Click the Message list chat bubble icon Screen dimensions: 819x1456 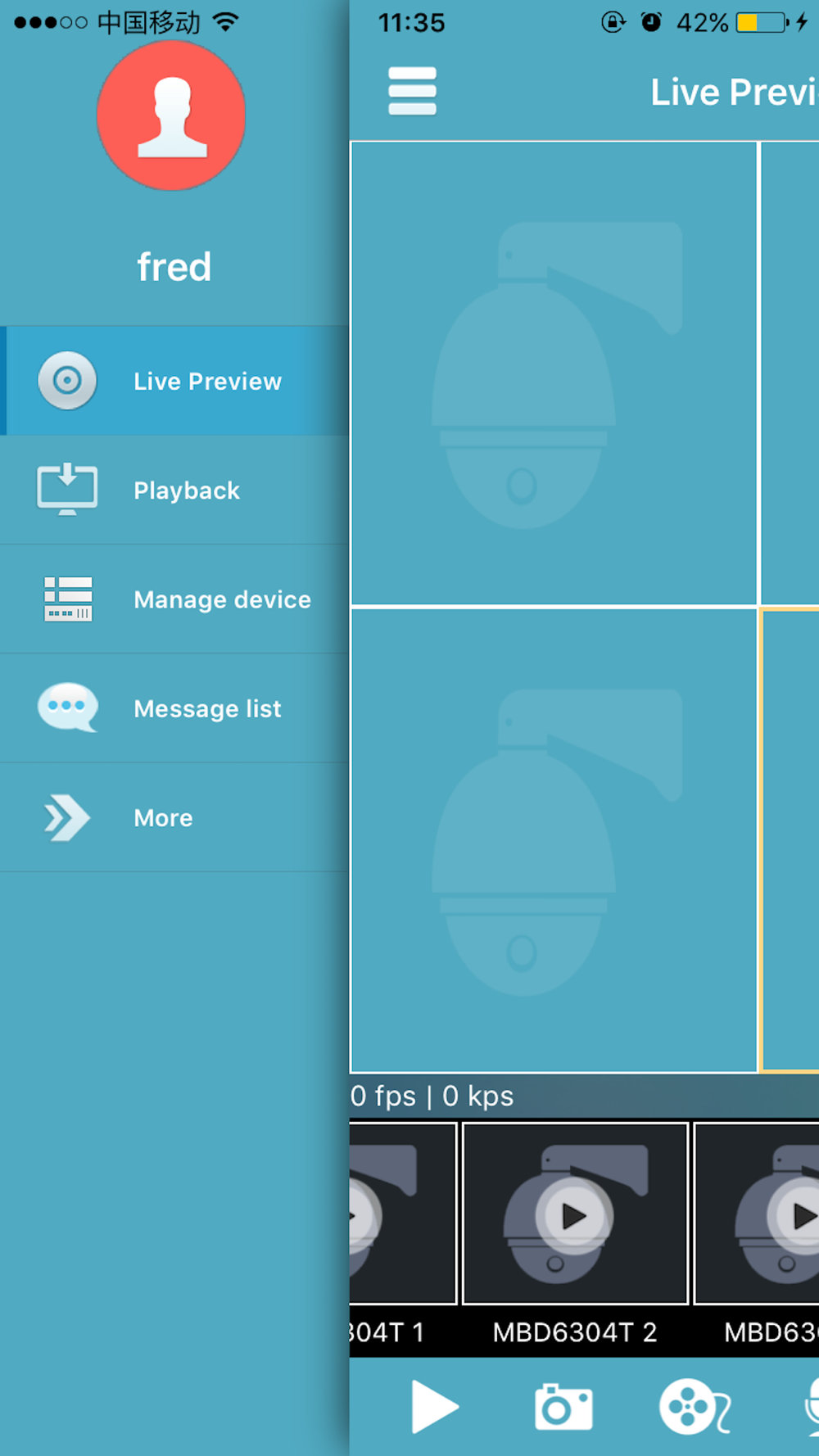[68, 707]
